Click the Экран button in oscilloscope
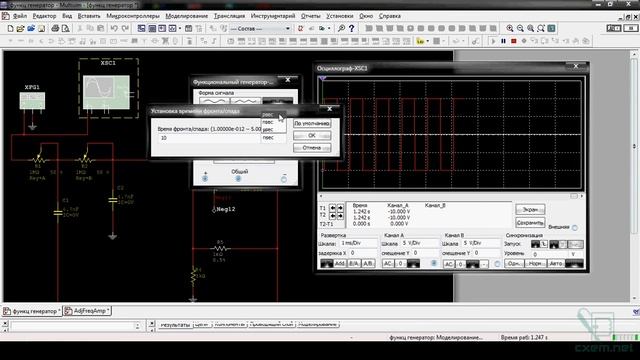The width and height of the screenshot is (640, 360). (530, 209)
